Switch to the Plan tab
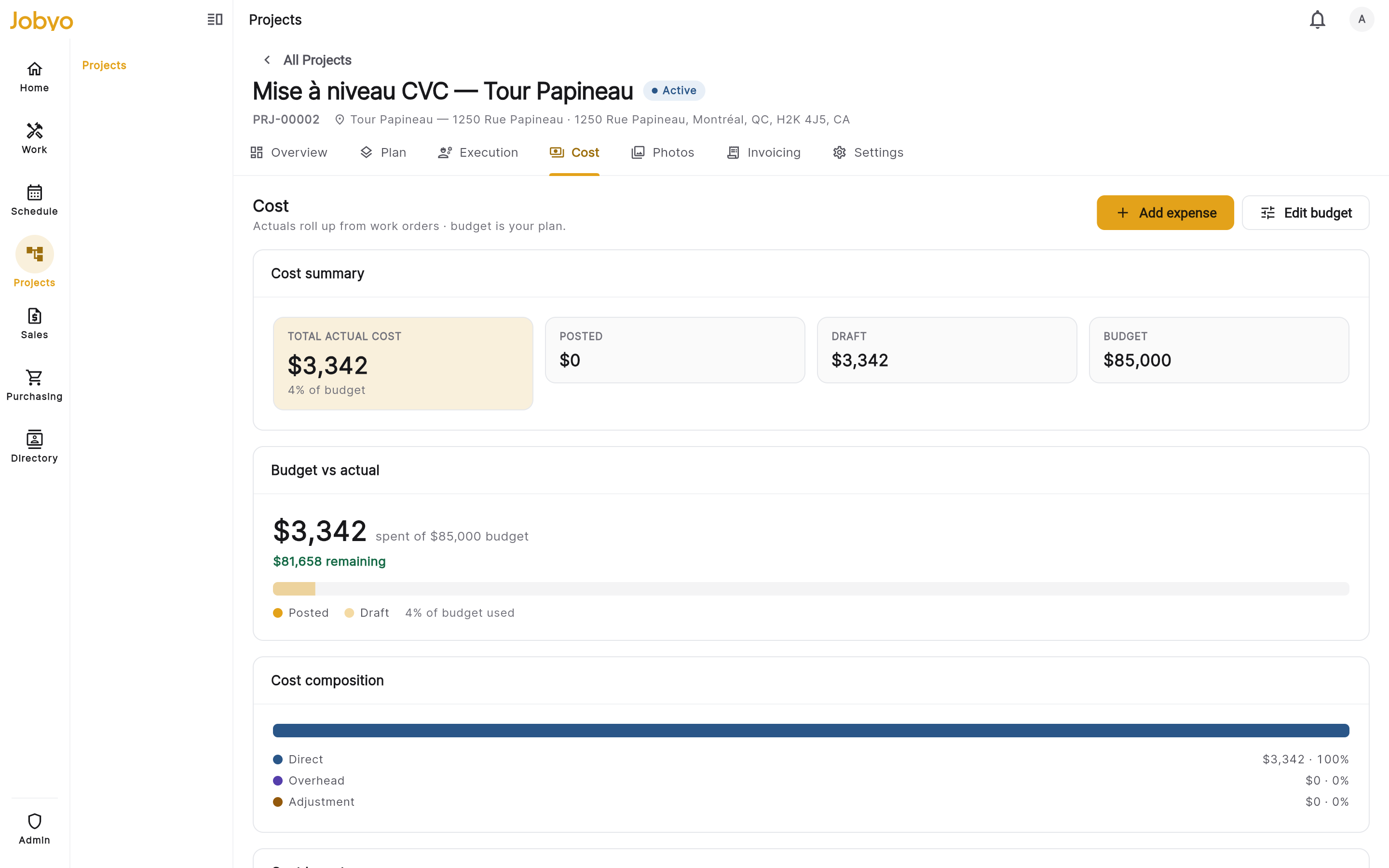 (383, 152)
